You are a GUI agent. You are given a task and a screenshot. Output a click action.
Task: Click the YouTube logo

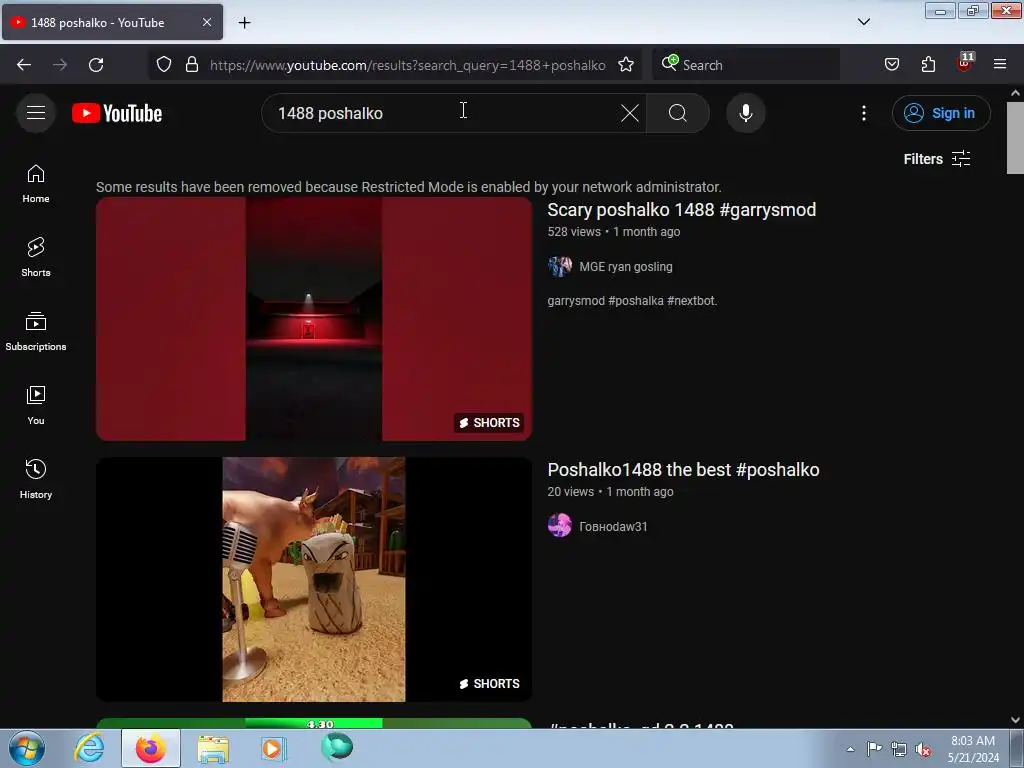pyautogui.click(x=117, y=113)
